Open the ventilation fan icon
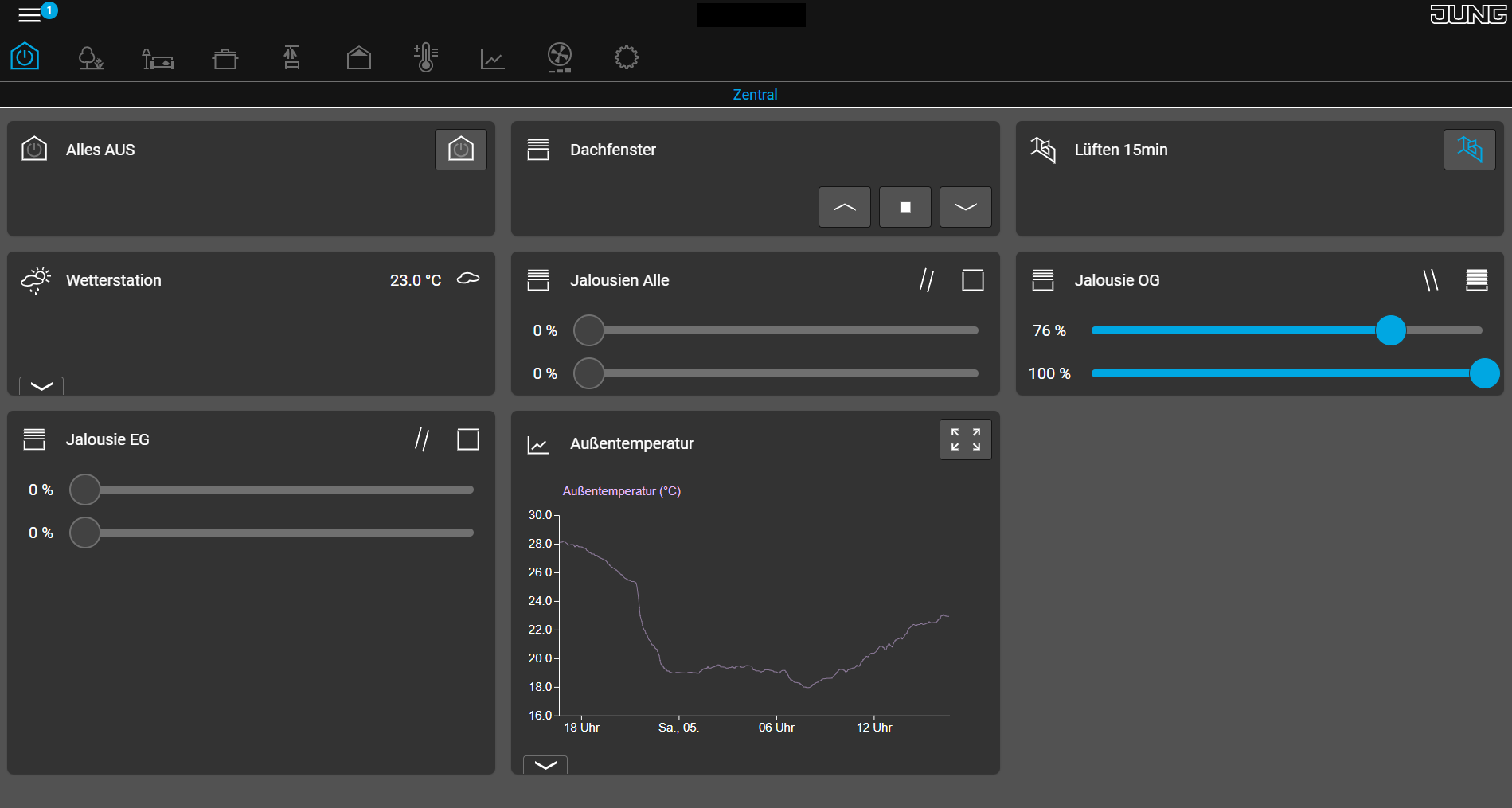 point(560,57)
